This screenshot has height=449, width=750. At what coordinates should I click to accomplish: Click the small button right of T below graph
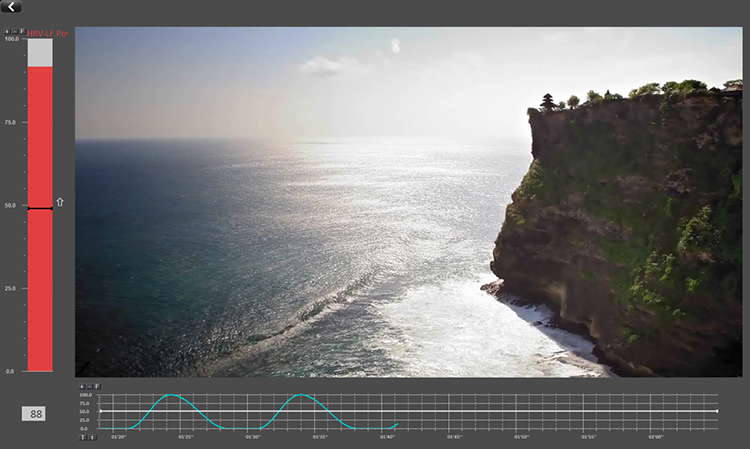click(x=92, y=437)
